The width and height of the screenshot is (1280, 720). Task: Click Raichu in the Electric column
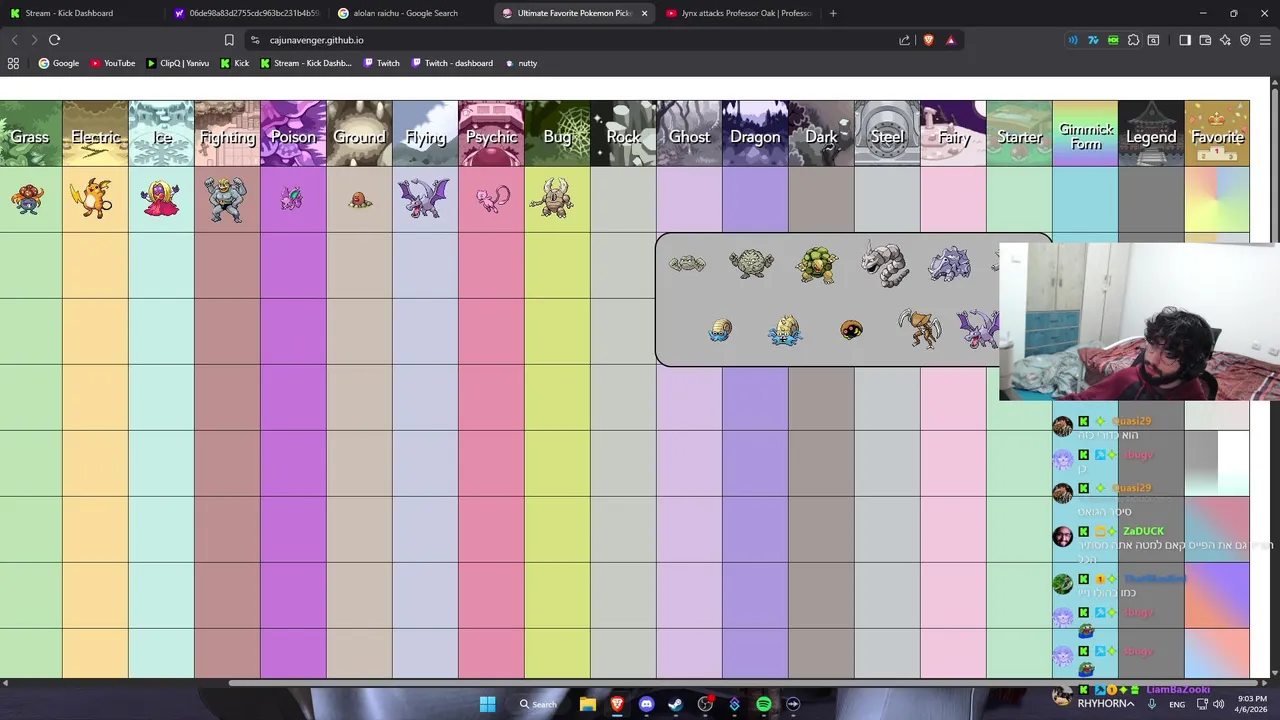coord(94,199)
